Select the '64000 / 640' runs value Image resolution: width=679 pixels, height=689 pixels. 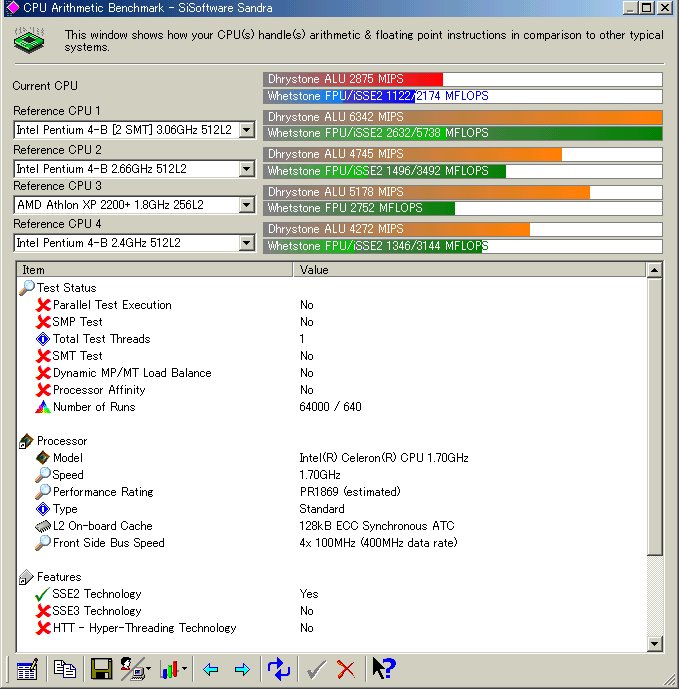(330, 407)
